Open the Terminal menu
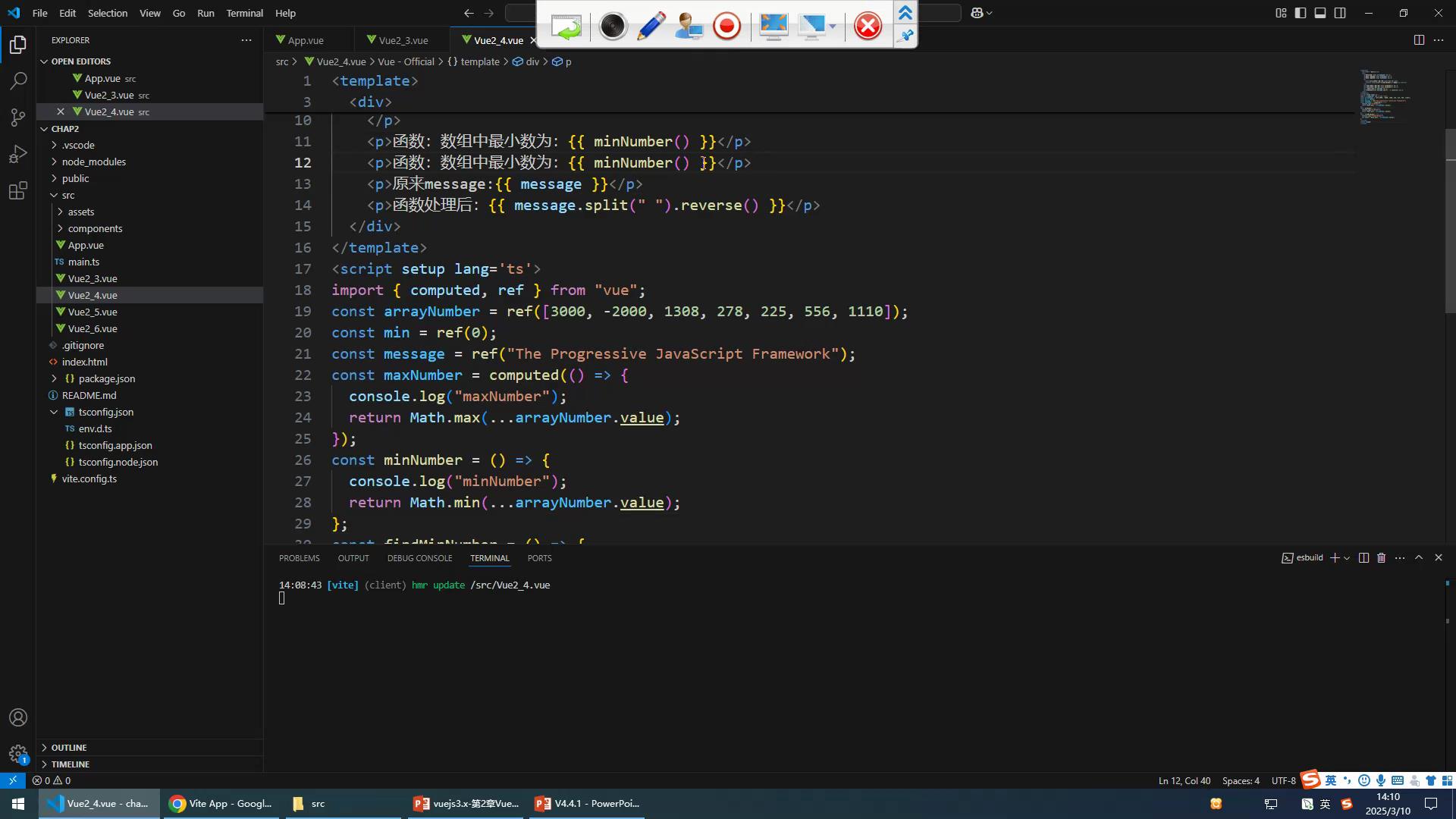Image resolution: width=1456 pixels, height=819 pixels. 244,13
